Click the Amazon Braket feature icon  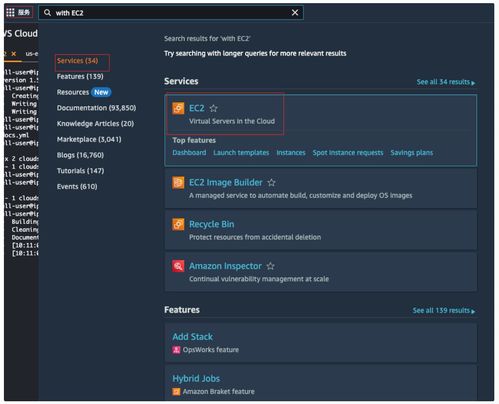pos(176,392)
